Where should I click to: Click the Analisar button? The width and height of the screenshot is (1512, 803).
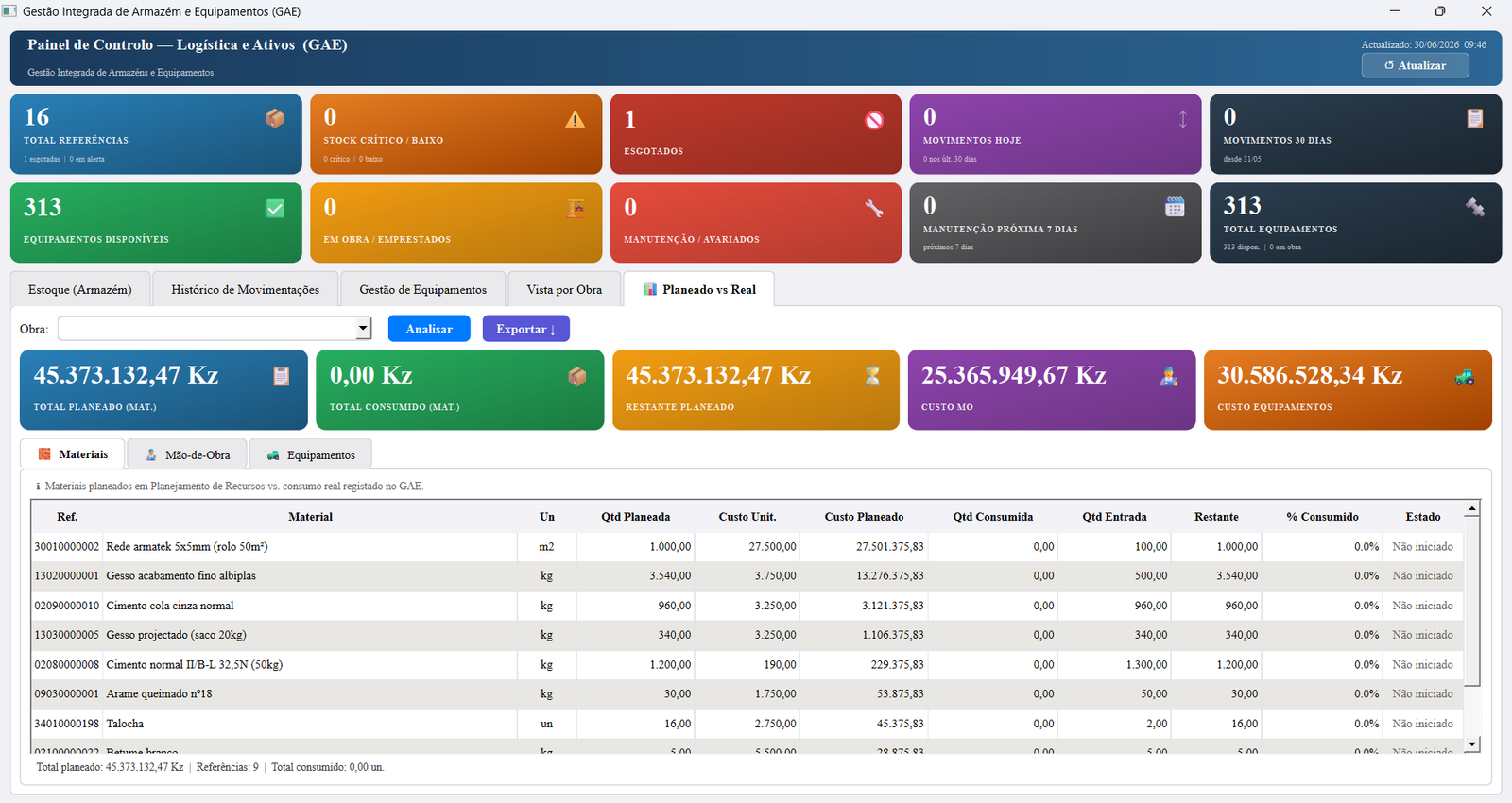429,329
